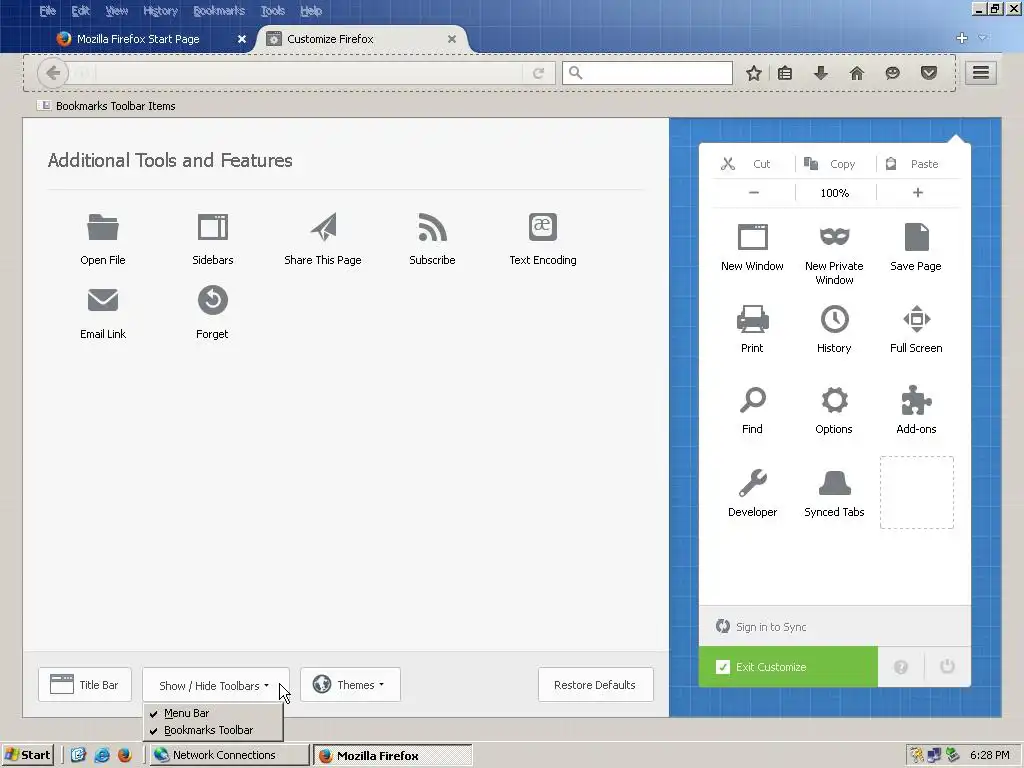This screenshot has width=1024, height=768.
Task: Select the Customize Firefox tab
Action: pyautogui.click(x=362, y=39)
